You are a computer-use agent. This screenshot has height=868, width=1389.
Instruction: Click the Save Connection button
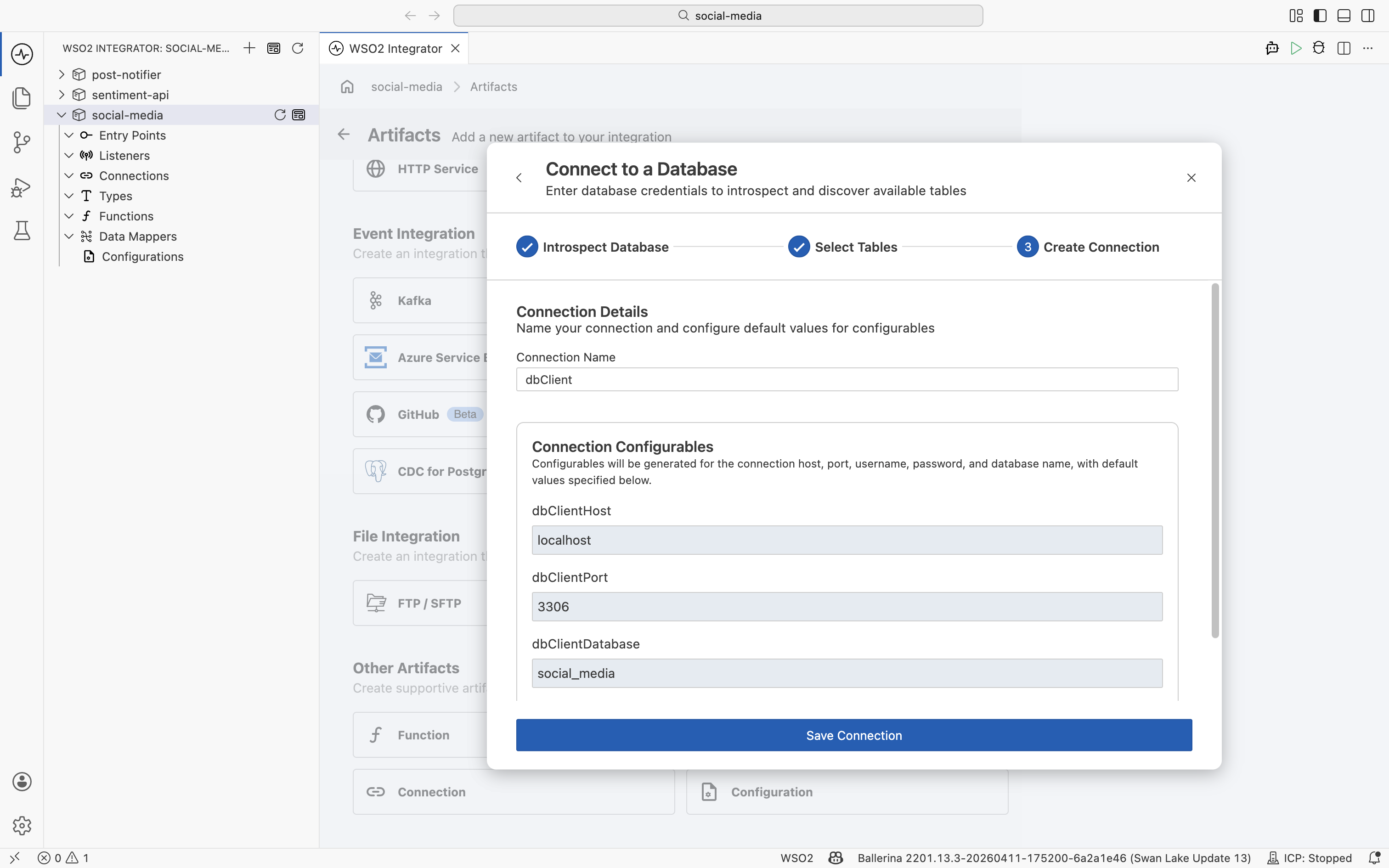click(854, 735)
